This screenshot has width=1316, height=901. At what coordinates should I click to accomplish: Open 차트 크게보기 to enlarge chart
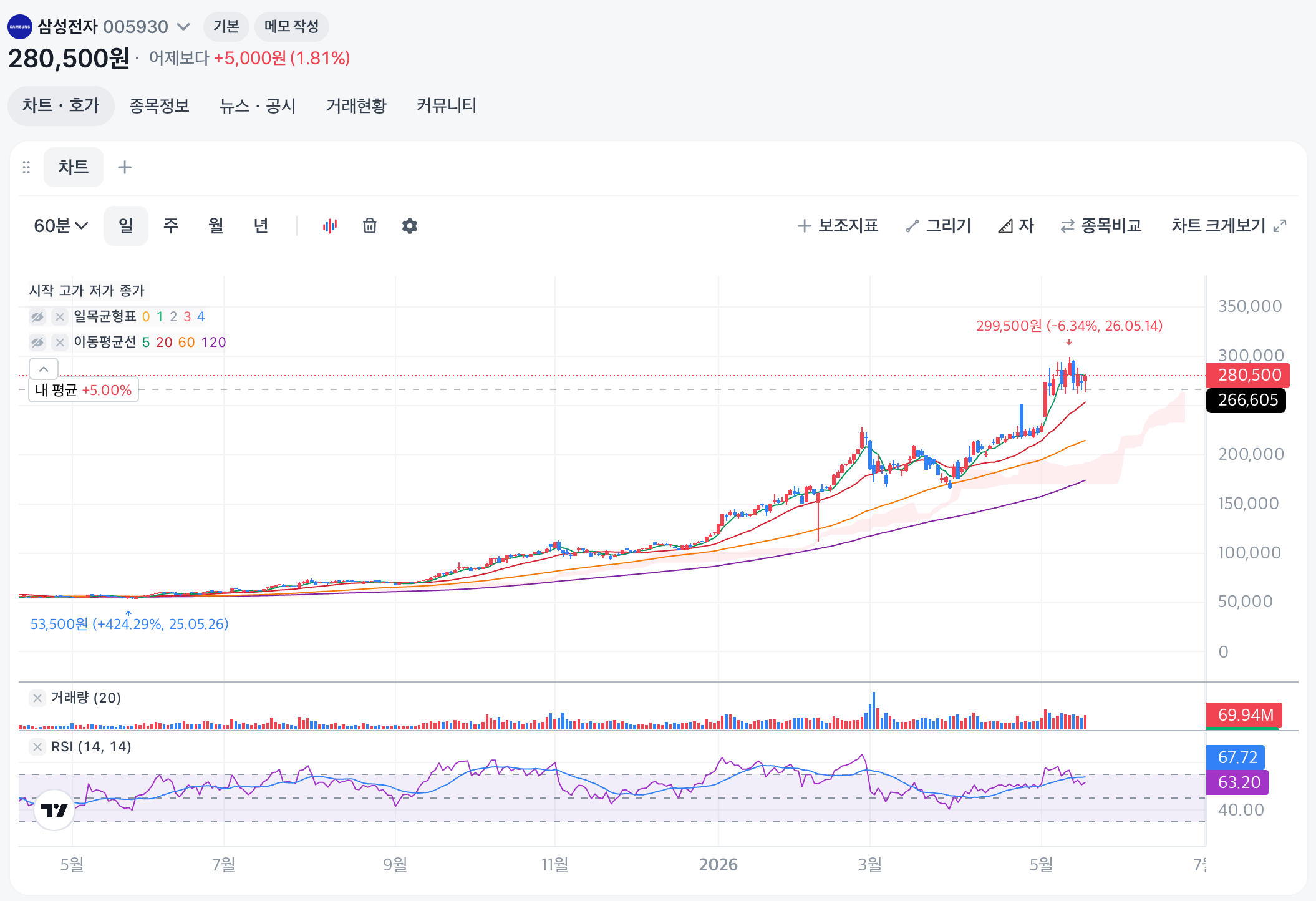pyautogui.click(x=1229, y=226)
